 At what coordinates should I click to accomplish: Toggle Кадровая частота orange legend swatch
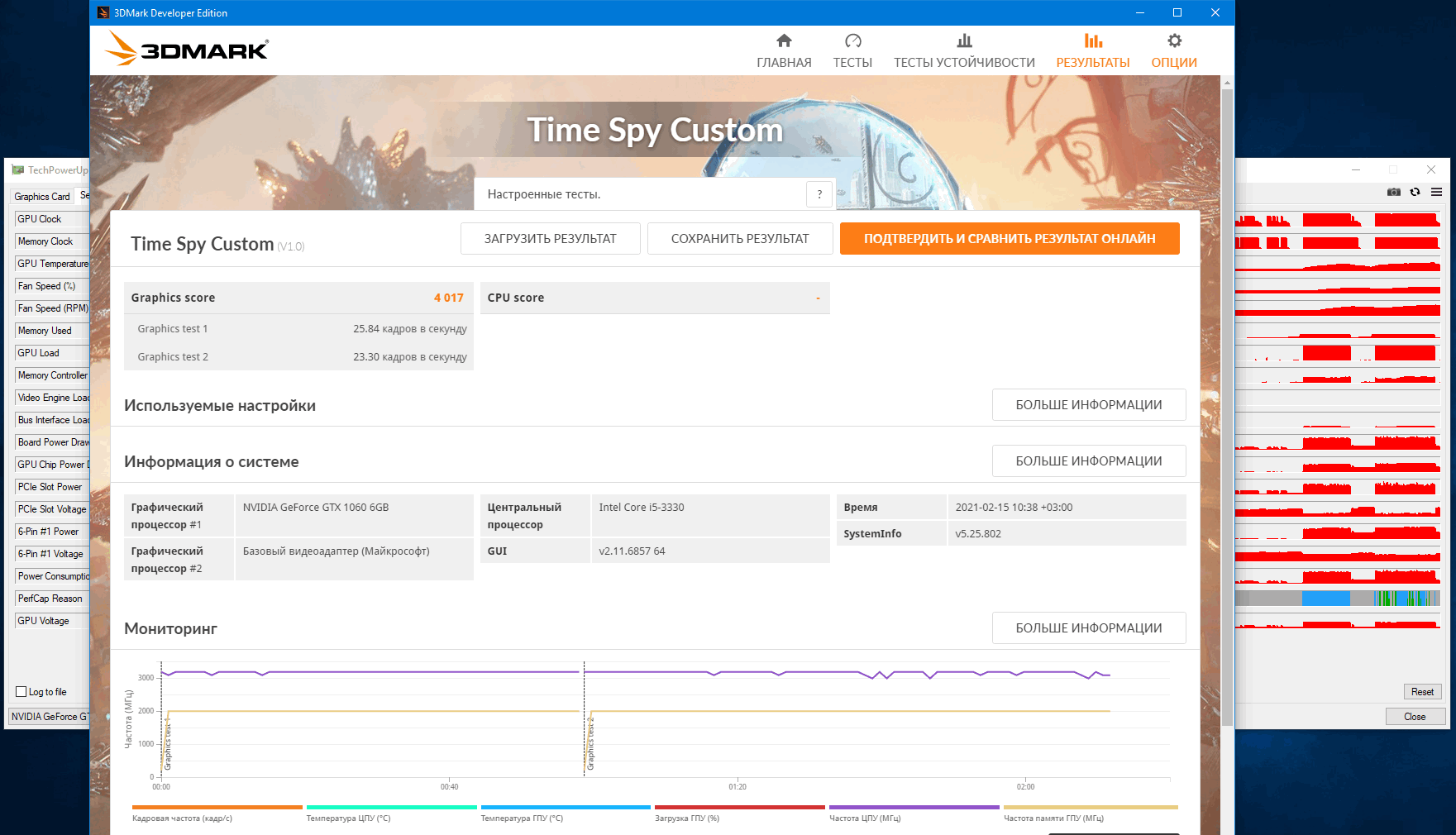[x=217, y=807]
